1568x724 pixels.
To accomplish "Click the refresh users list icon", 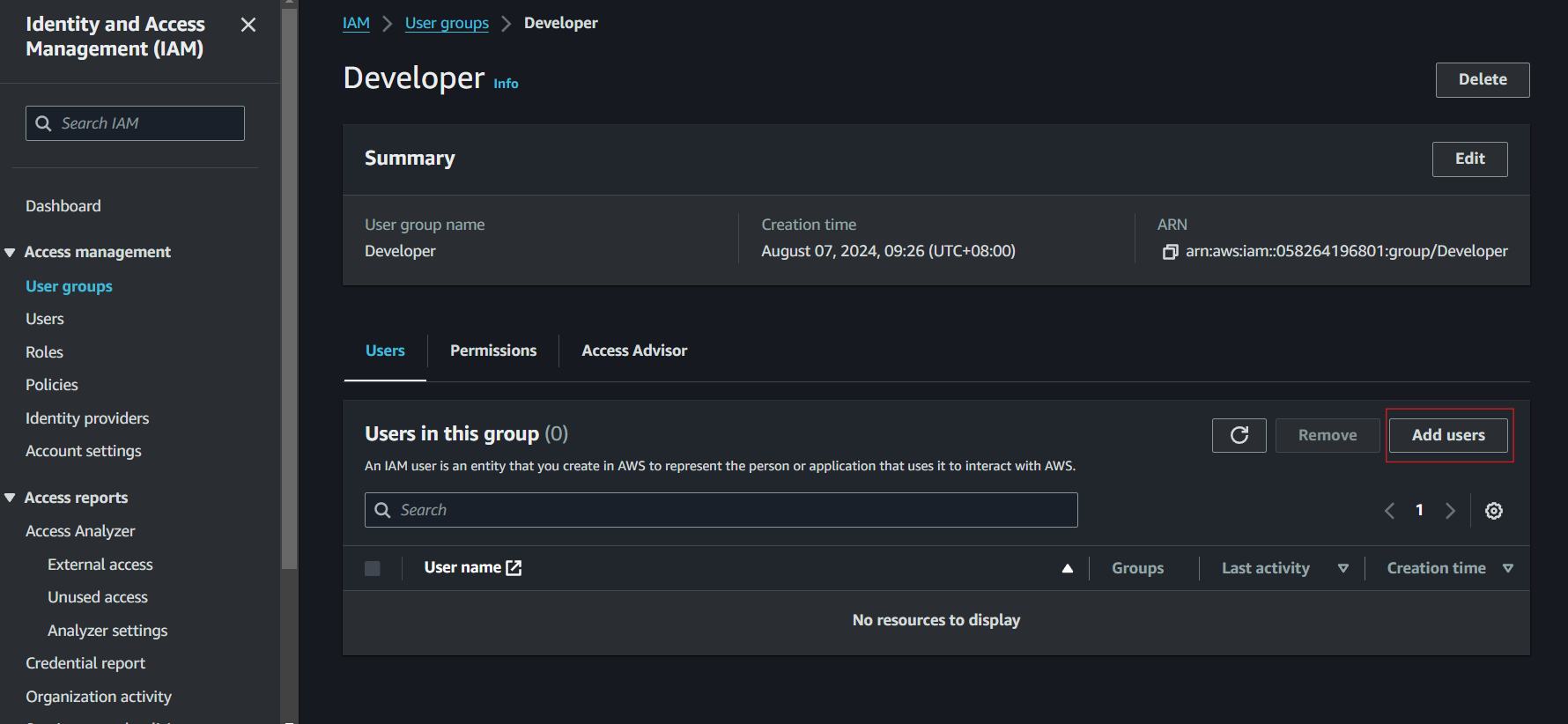I will click(x=1239, y=435).
